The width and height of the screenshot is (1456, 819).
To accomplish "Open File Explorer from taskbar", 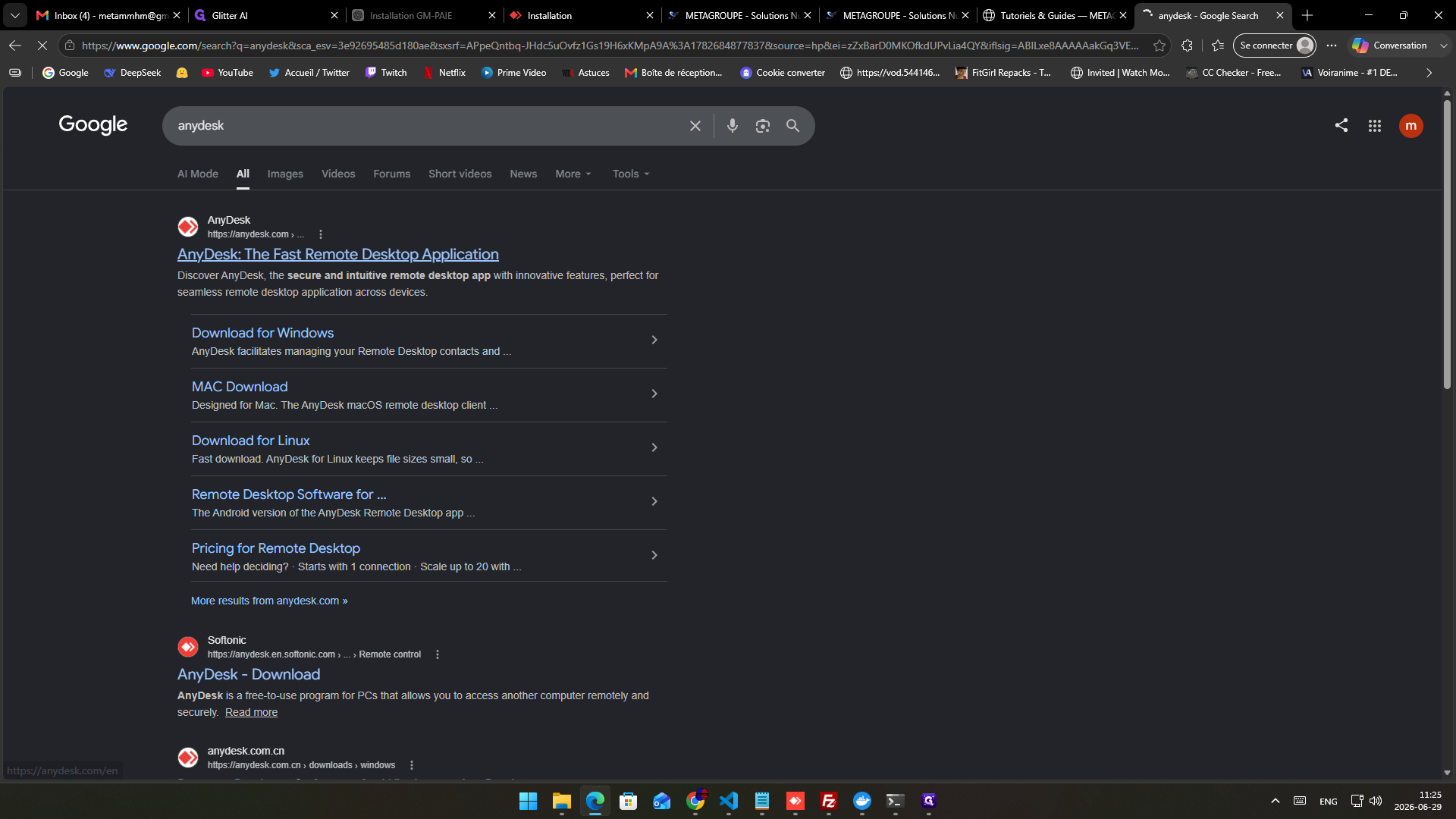I will click(562, 801).
